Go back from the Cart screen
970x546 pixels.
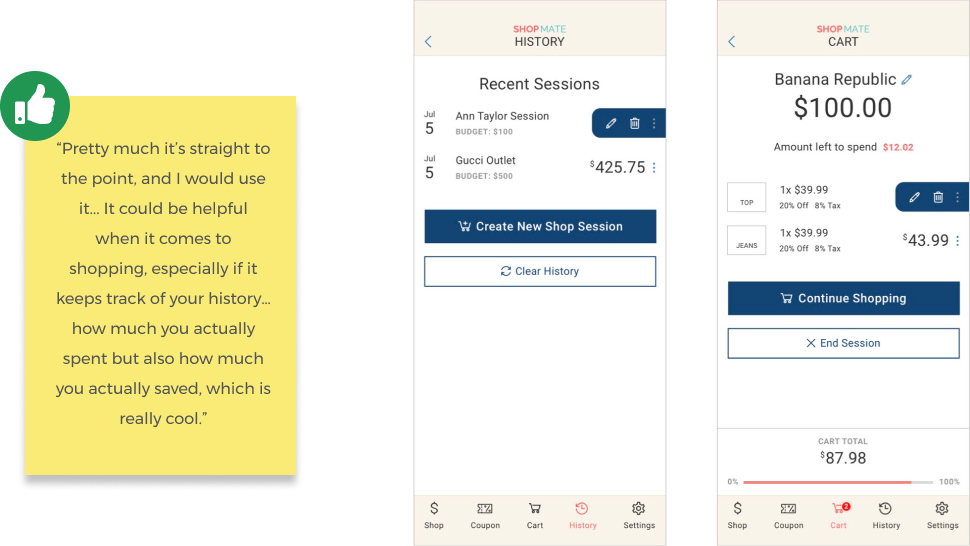pos(732,41)
